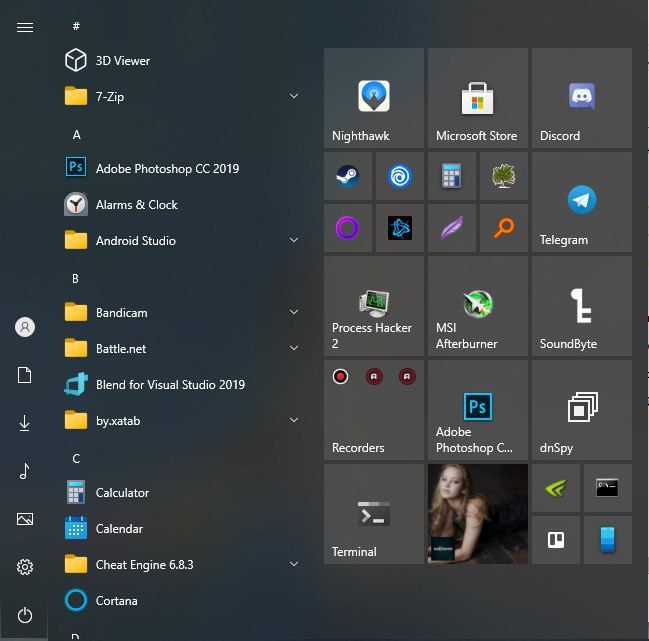Launch the dnSpy tile
Image resolution: width=649 pixels, height=641 pixels.
click(582, 410)
